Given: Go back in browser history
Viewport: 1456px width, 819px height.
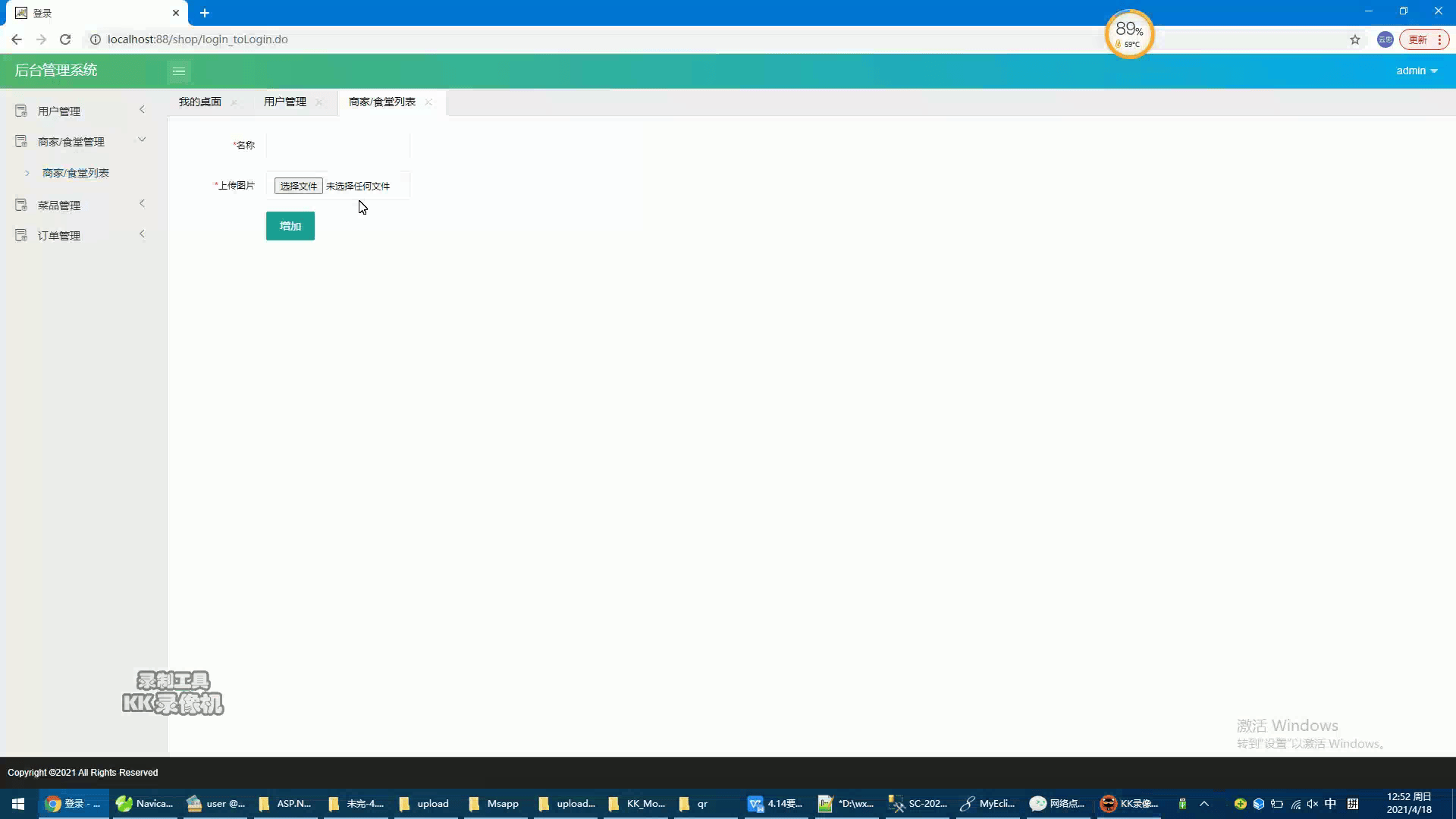Looking at the screenshot, I should [17, 39].
